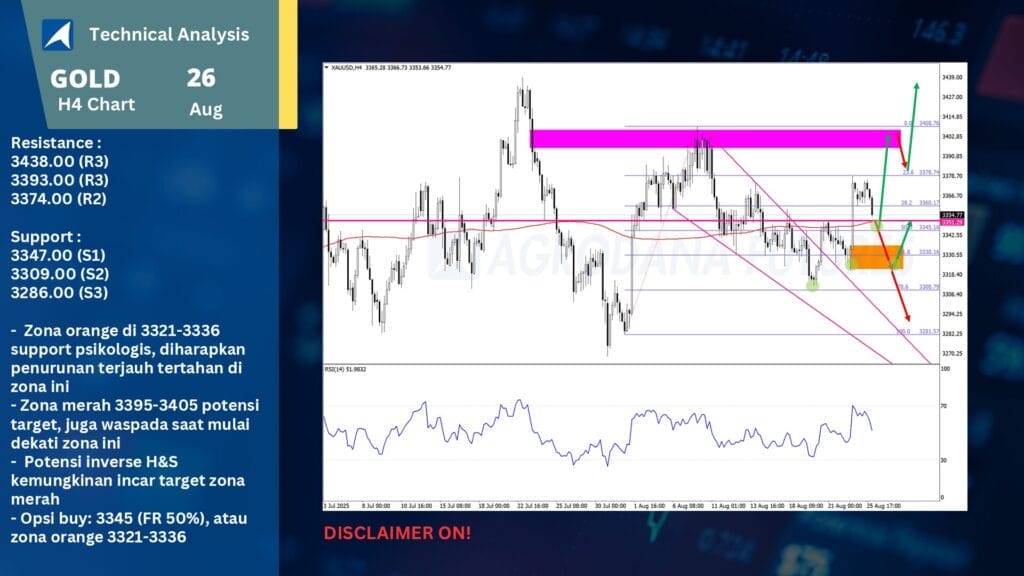Image resolution: width=1024 pixels, height=576 pixels.
Task: Click the green circle at the August 18 low
Action: pos(812,285)
